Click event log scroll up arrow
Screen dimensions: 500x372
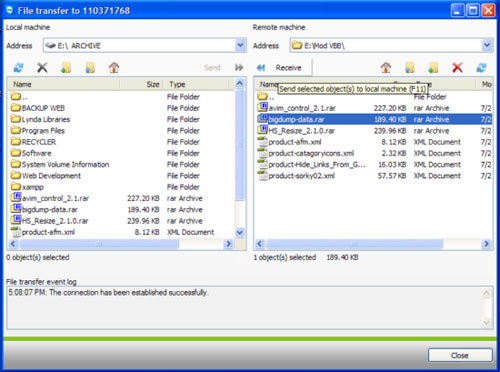point(486,293)
